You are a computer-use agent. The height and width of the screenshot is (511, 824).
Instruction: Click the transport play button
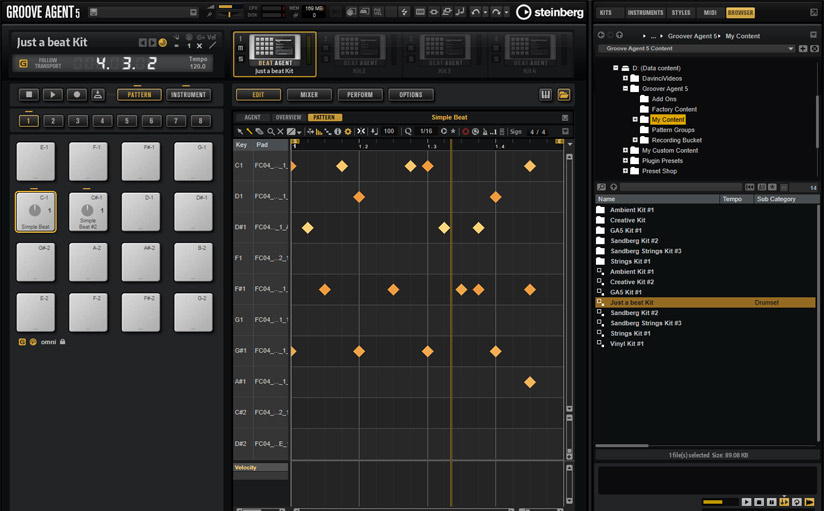tap(53, 95)
